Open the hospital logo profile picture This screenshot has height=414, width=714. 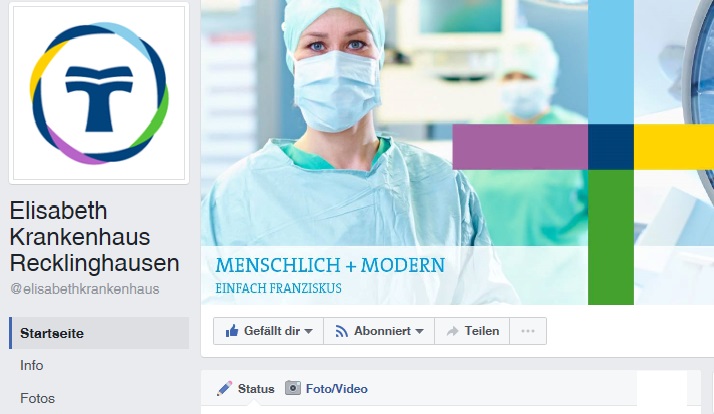[x=99, y=93]
